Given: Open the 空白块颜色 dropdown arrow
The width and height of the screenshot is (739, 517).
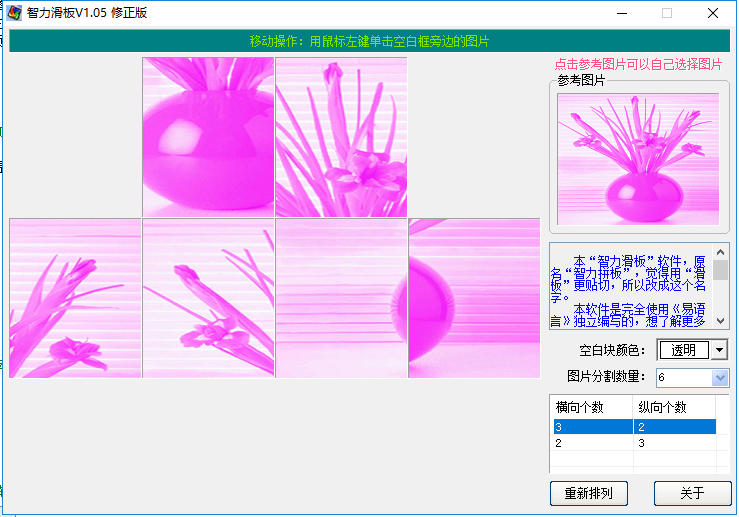Looking at the screenshot, I should coord(719,350).
